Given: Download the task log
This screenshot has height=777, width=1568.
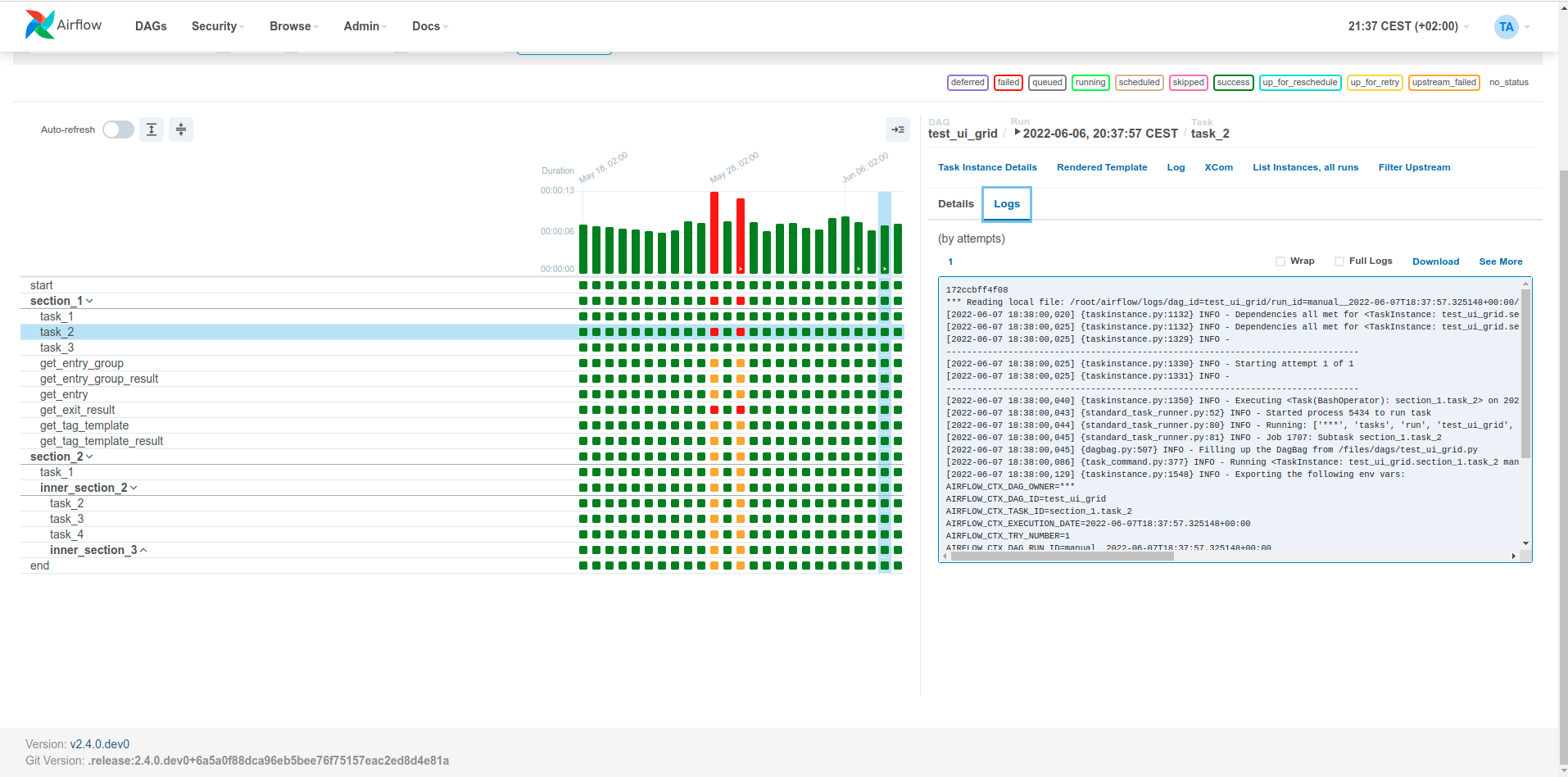Looking at the screenshot, I should [1435, 261].
